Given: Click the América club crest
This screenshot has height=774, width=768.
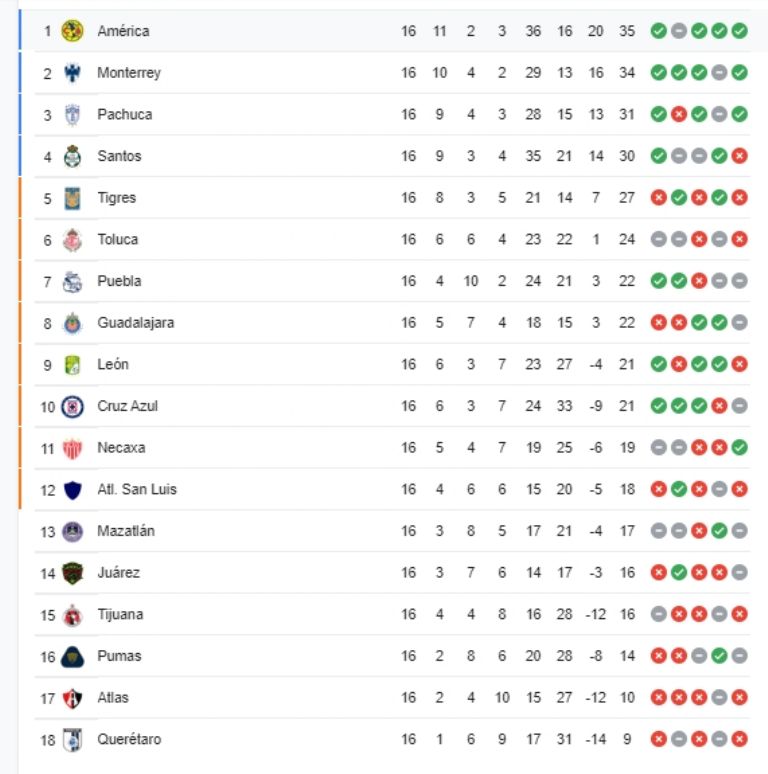Looking at the screenshot, I should tap(72, 31).
